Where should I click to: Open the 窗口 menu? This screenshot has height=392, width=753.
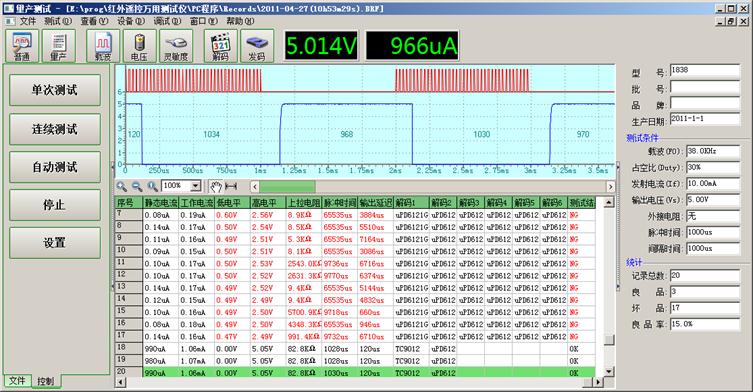coord(203,21)
